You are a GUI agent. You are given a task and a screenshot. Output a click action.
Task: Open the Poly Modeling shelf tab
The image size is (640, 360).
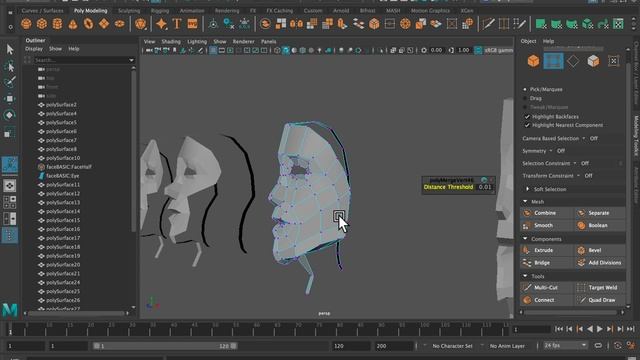pos(91,11)
